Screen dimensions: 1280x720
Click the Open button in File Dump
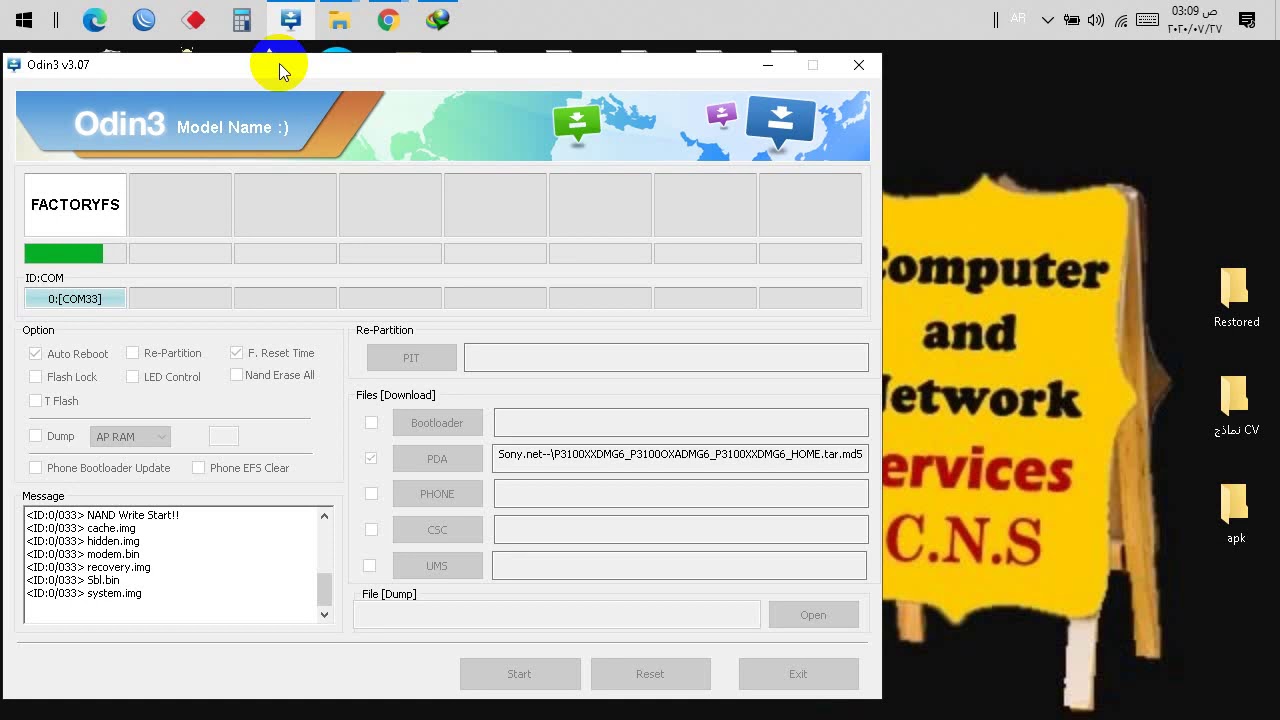813,615
